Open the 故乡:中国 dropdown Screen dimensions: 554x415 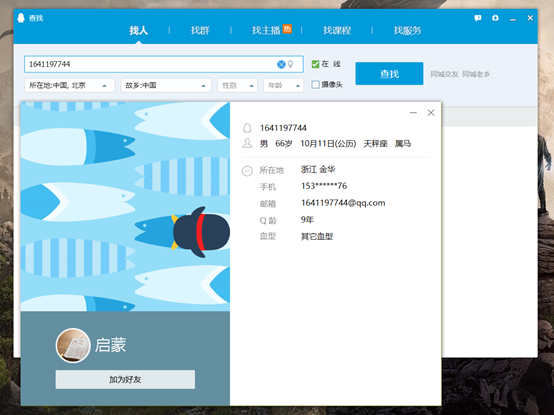(x=166, y=85)
